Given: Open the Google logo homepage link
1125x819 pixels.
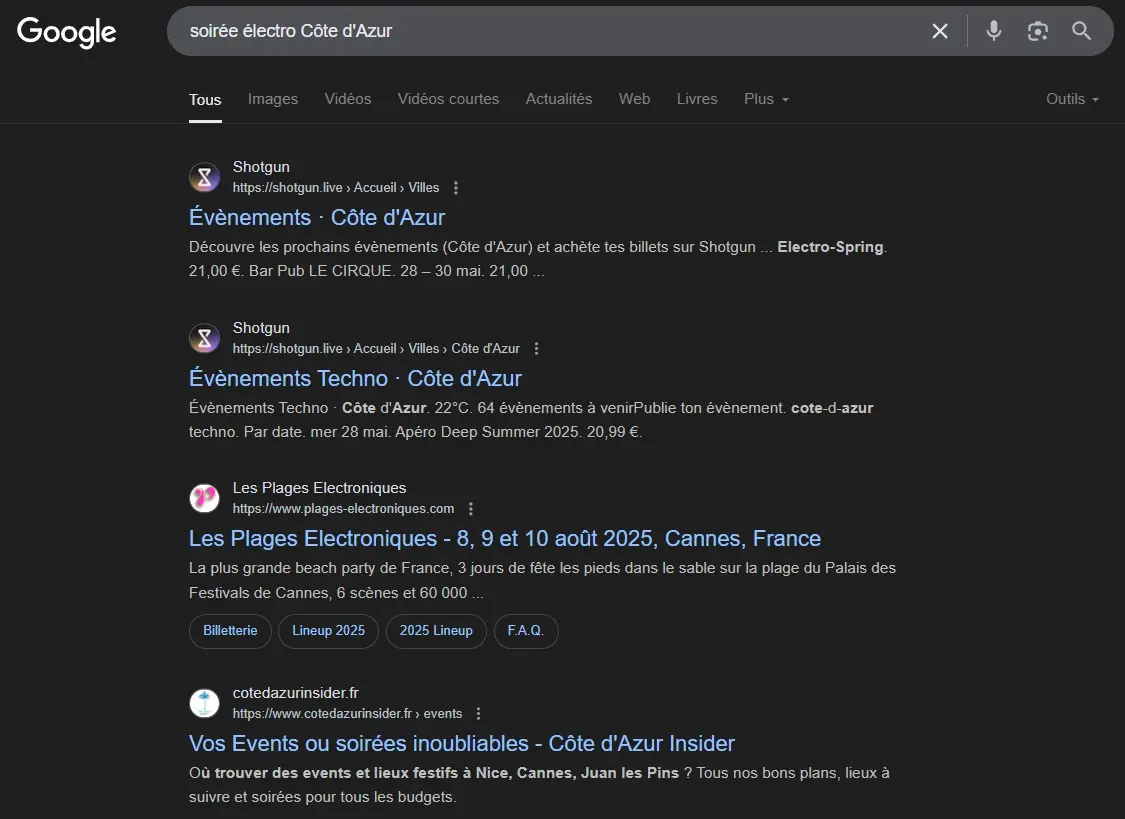Looking at the screenshot, I should [x=67, y=32].
